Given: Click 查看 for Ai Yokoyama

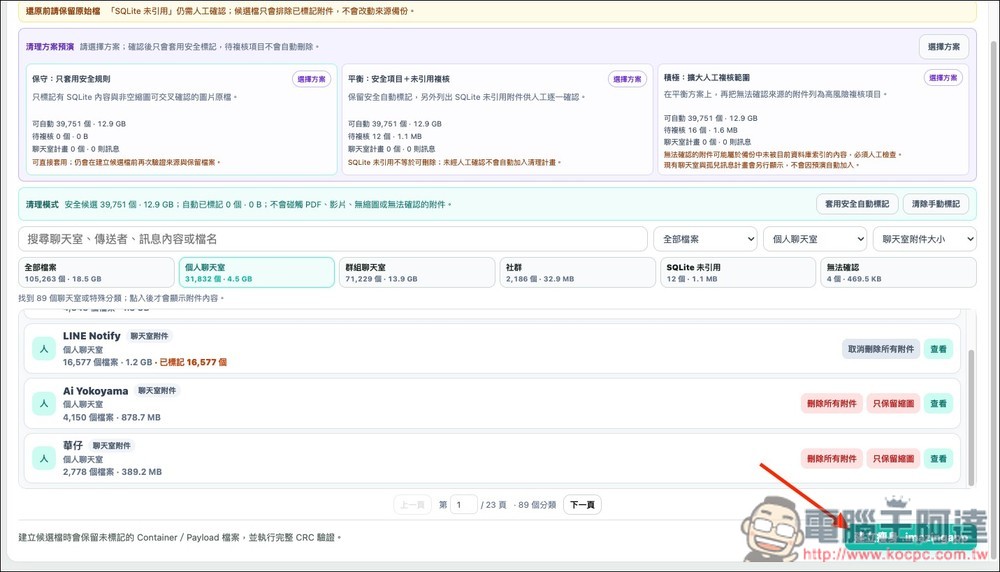Looking at the screenshot, I should (938, 404).
